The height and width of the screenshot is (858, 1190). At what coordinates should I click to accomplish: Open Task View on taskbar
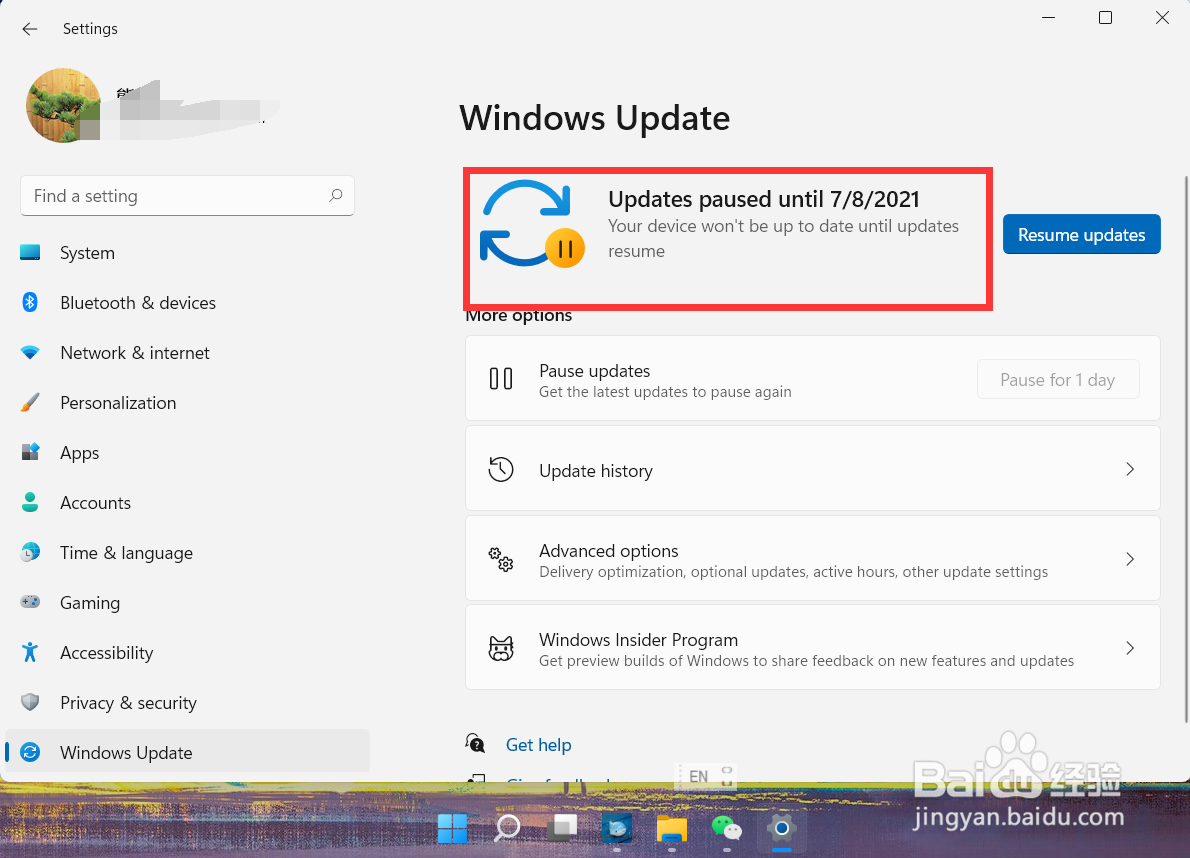pyautogui.click(x=562, y=828)
